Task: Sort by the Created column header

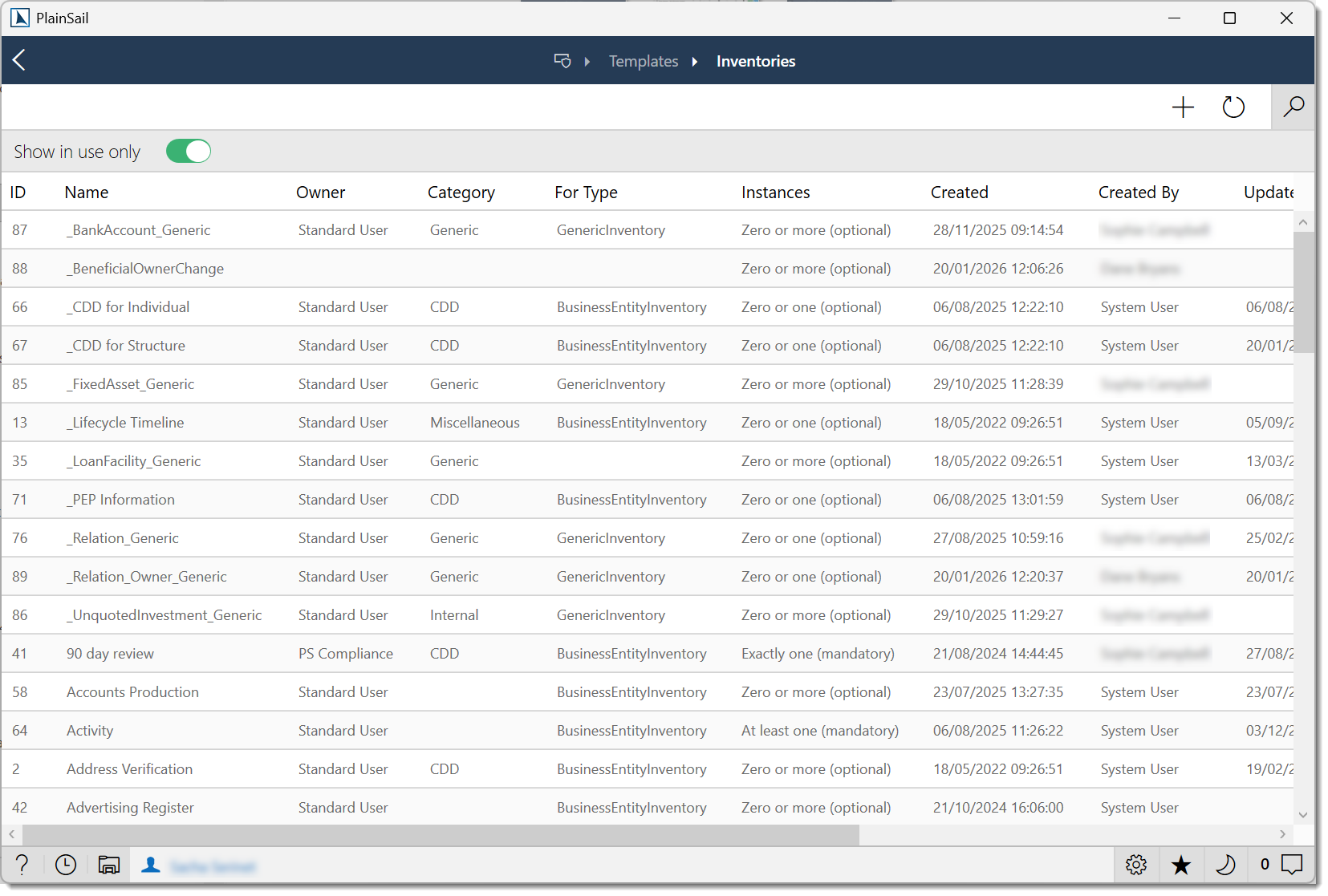Action: pyautogui.click(x=959, y=193)
